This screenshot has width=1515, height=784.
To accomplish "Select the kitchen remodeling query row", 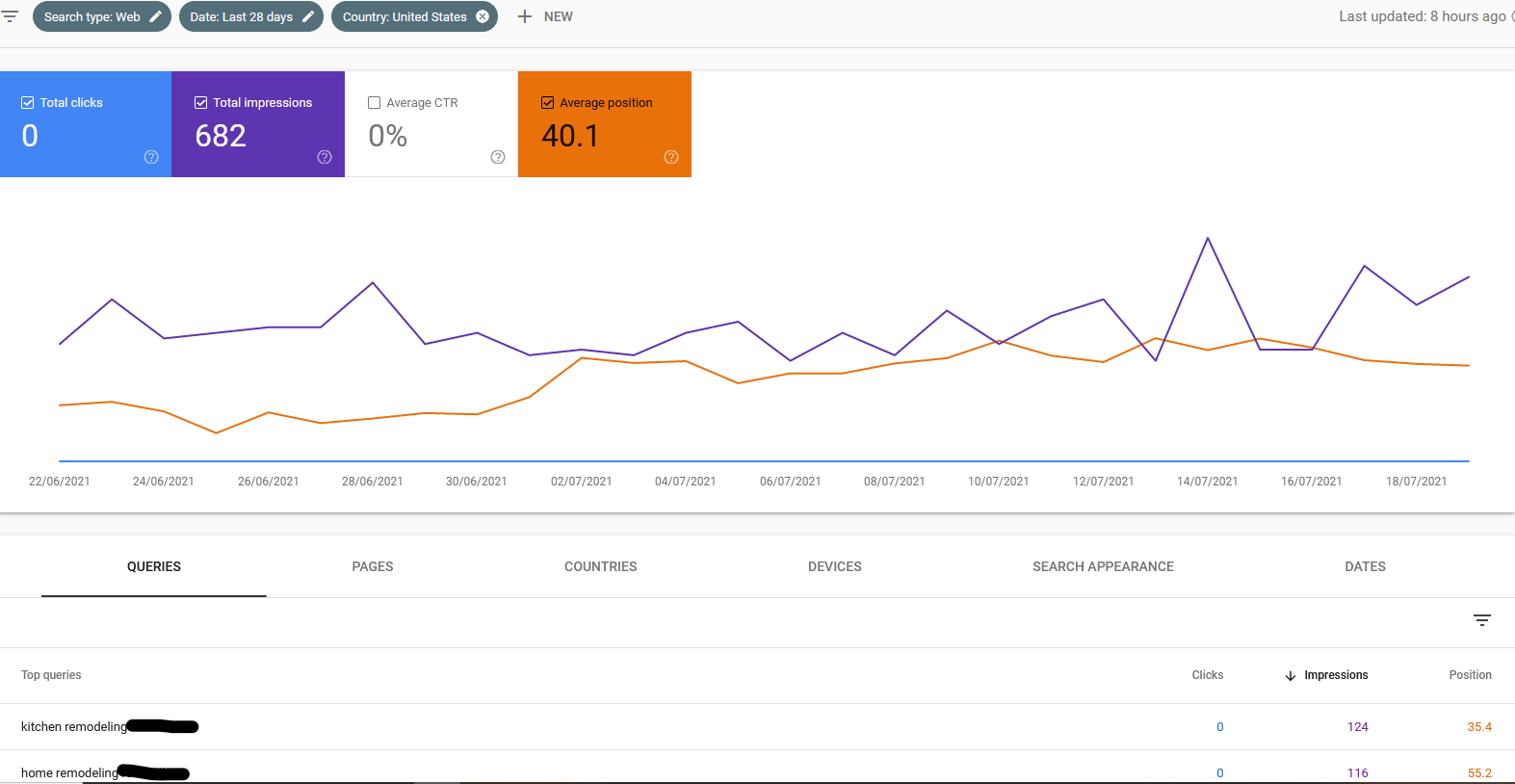I will coord(757,727).
